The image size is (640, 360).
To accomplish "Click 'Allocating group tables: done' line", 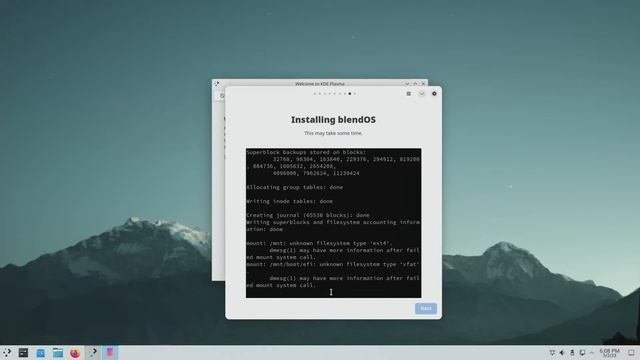I will [x=295, y=187].
